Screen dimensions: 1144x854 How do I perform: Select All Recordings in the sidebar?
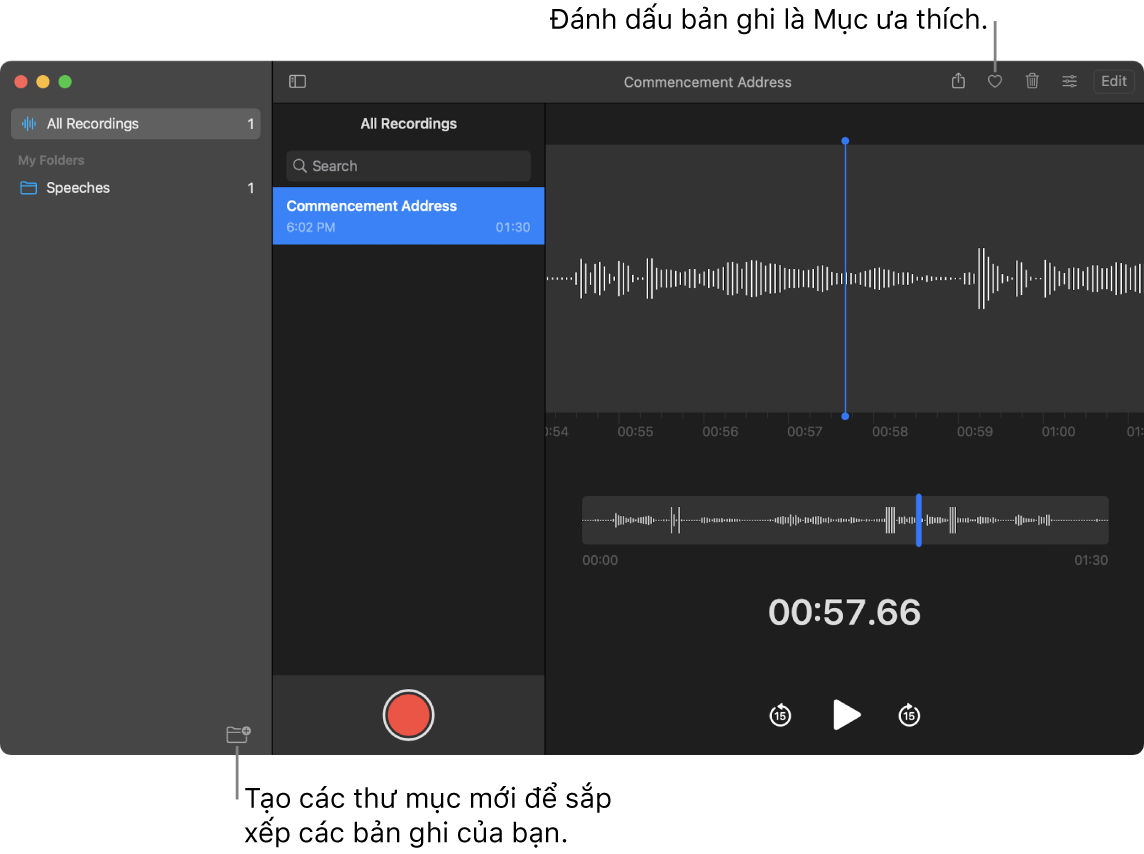coord(90,123)
